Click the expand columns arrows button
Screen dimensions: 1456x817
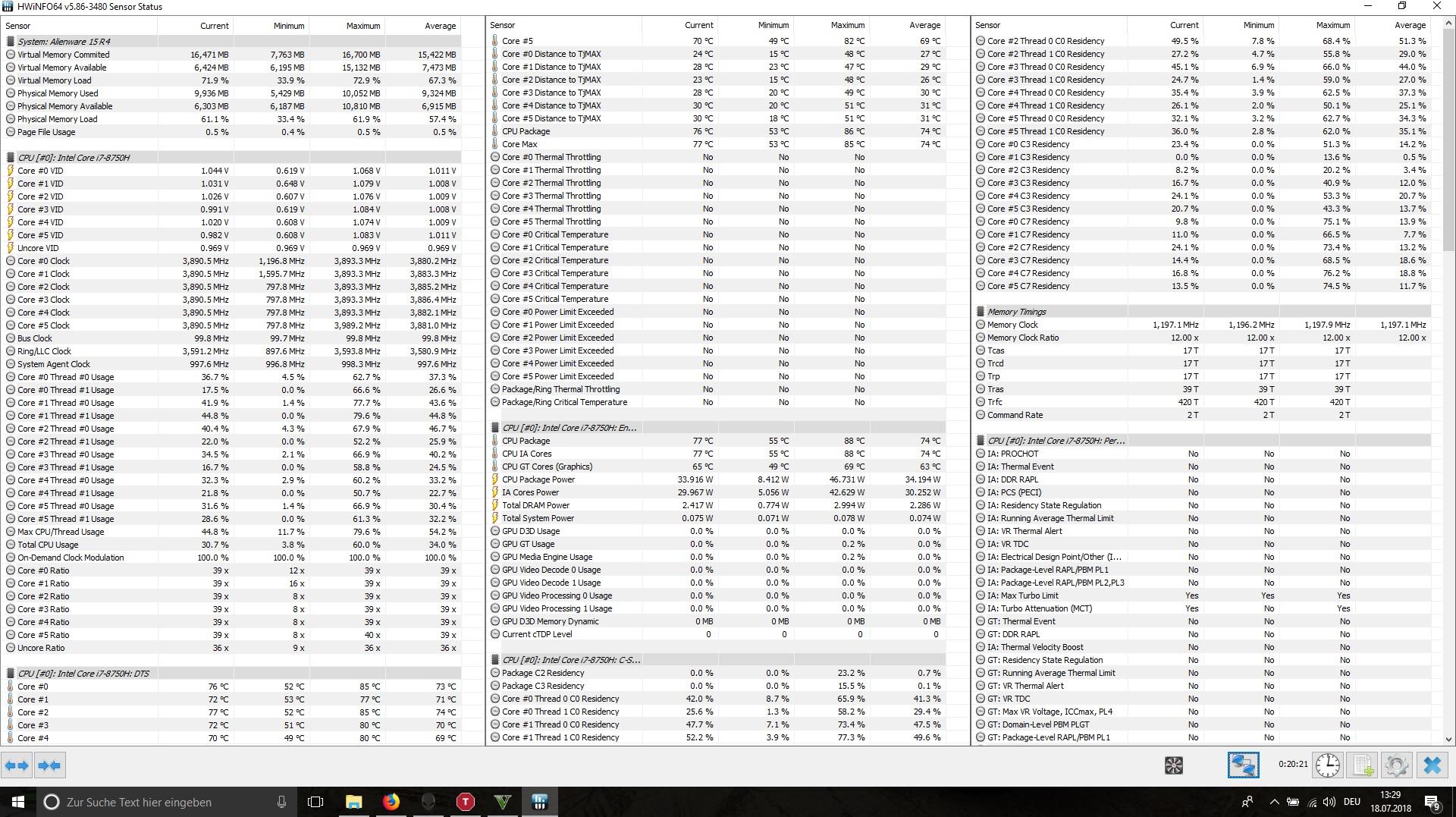click(17, 765)
